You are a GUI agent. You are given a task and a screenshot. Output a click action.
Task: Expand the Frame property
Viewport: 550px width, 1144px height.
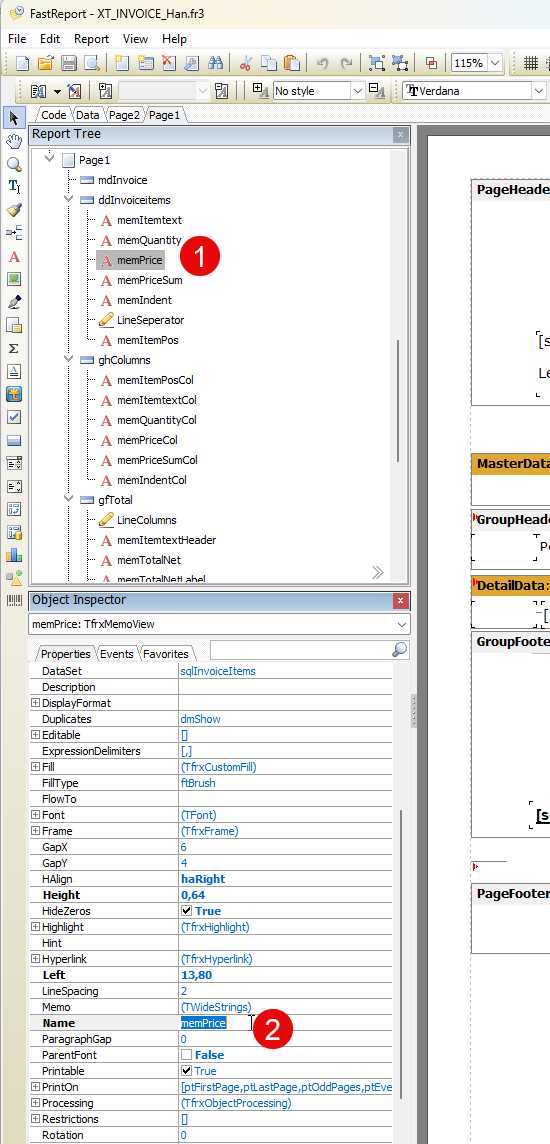[x=36, y=831]
